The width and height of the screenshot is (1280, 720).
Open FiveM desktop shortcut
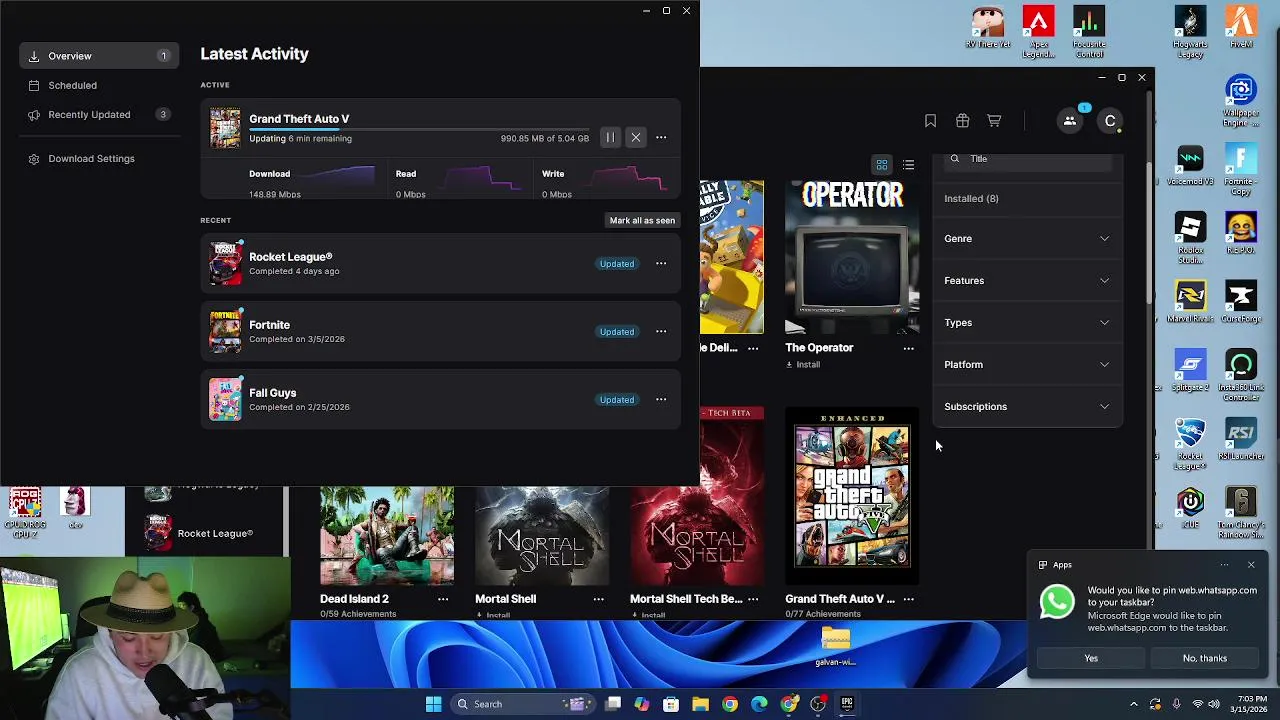pos(1241,28)
